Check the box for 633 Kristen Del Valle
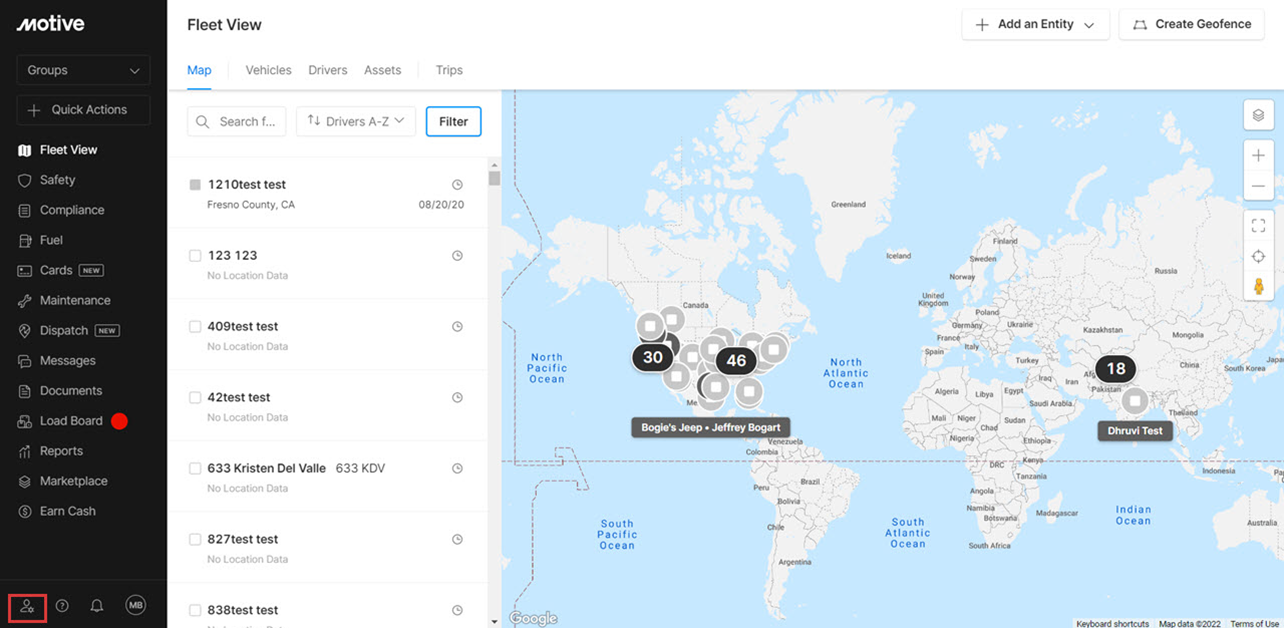Image resolution: width=1284 pixels, height=628 pixels. 195,469
